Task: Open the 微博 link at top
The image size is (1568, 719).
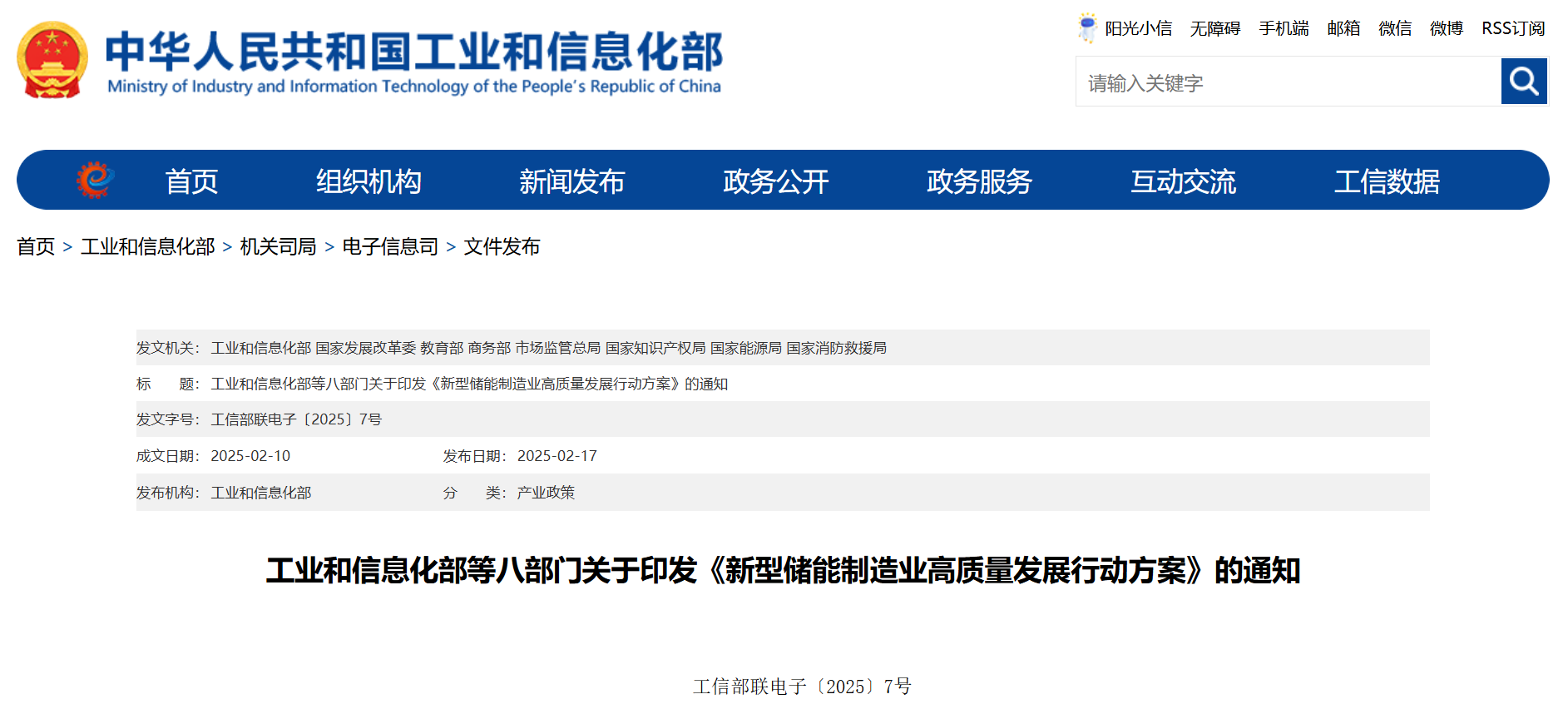Action: 1447,28
